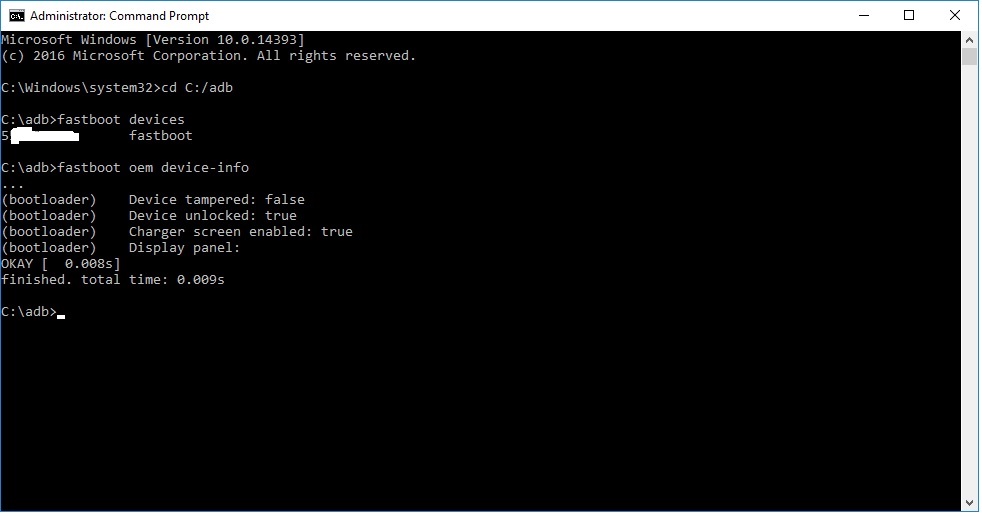The width and height of the screenshot is (982, 516).
Task: Close the Administrator Command Prompt window
Action: (955, 16)
